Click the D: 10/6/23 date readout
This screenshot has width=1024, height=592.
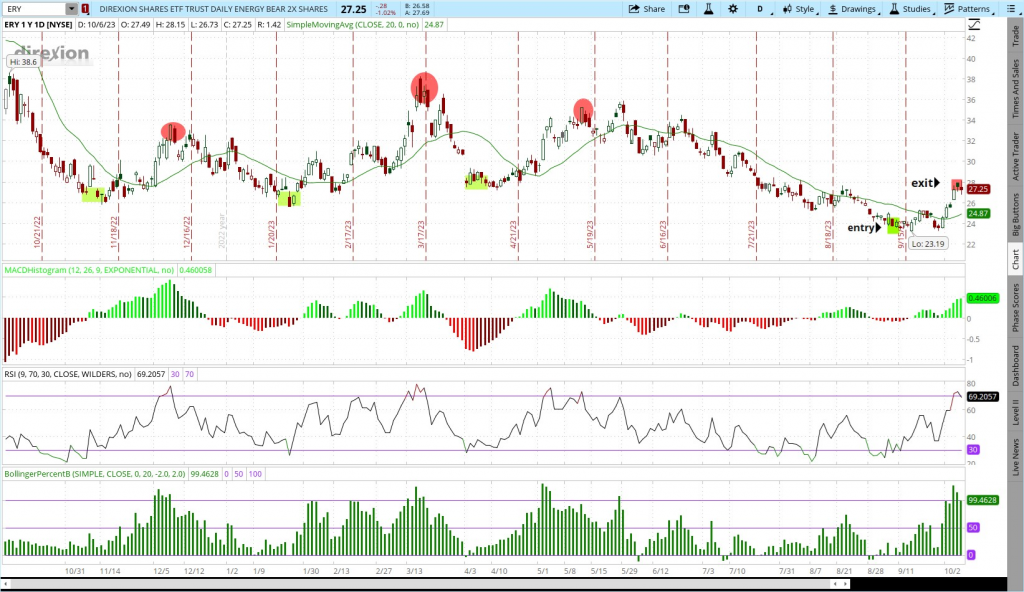97,25
